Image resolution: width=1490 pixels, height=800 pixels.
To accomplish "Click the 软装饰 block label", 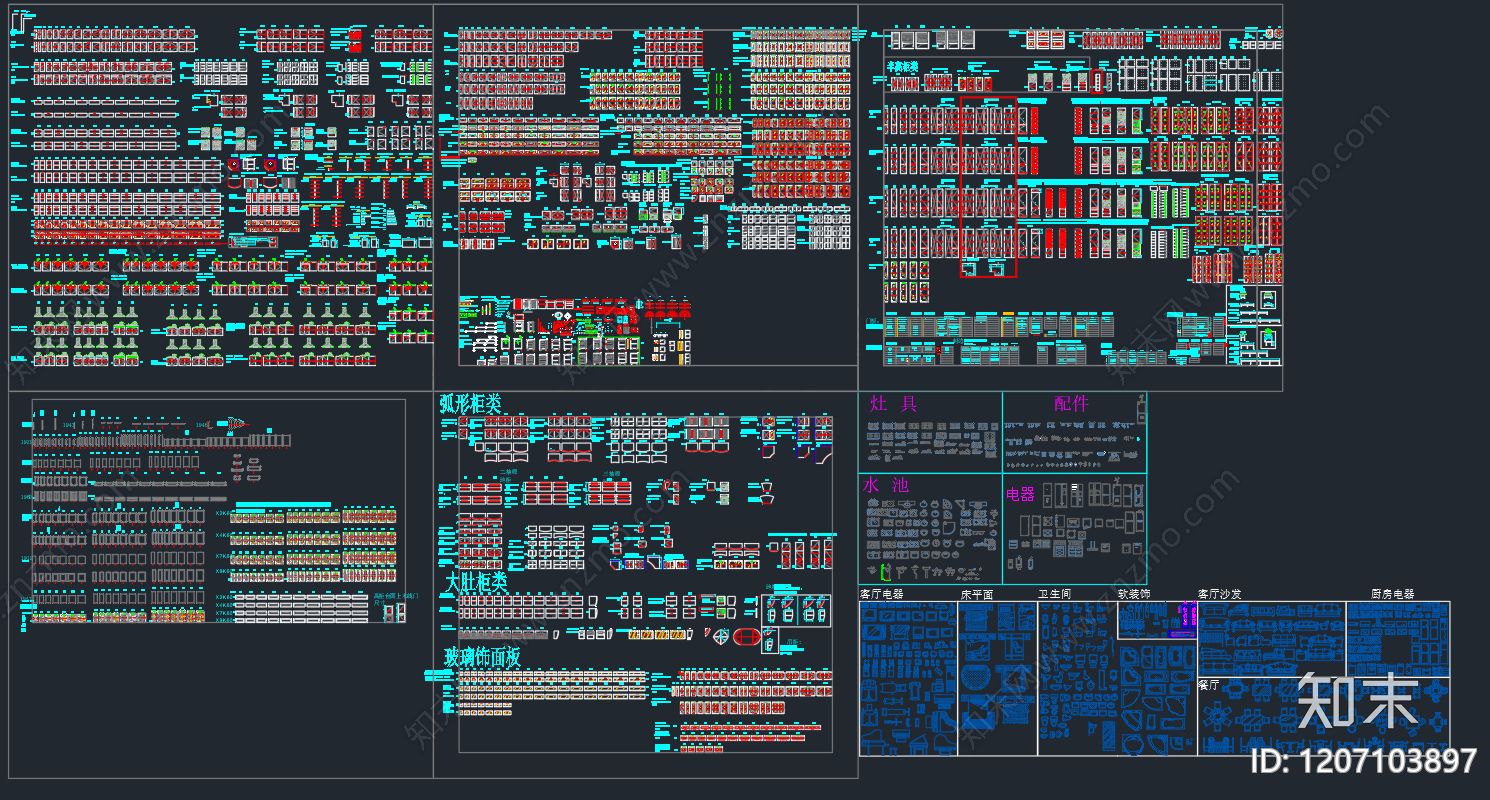I will pos(1134,594).
